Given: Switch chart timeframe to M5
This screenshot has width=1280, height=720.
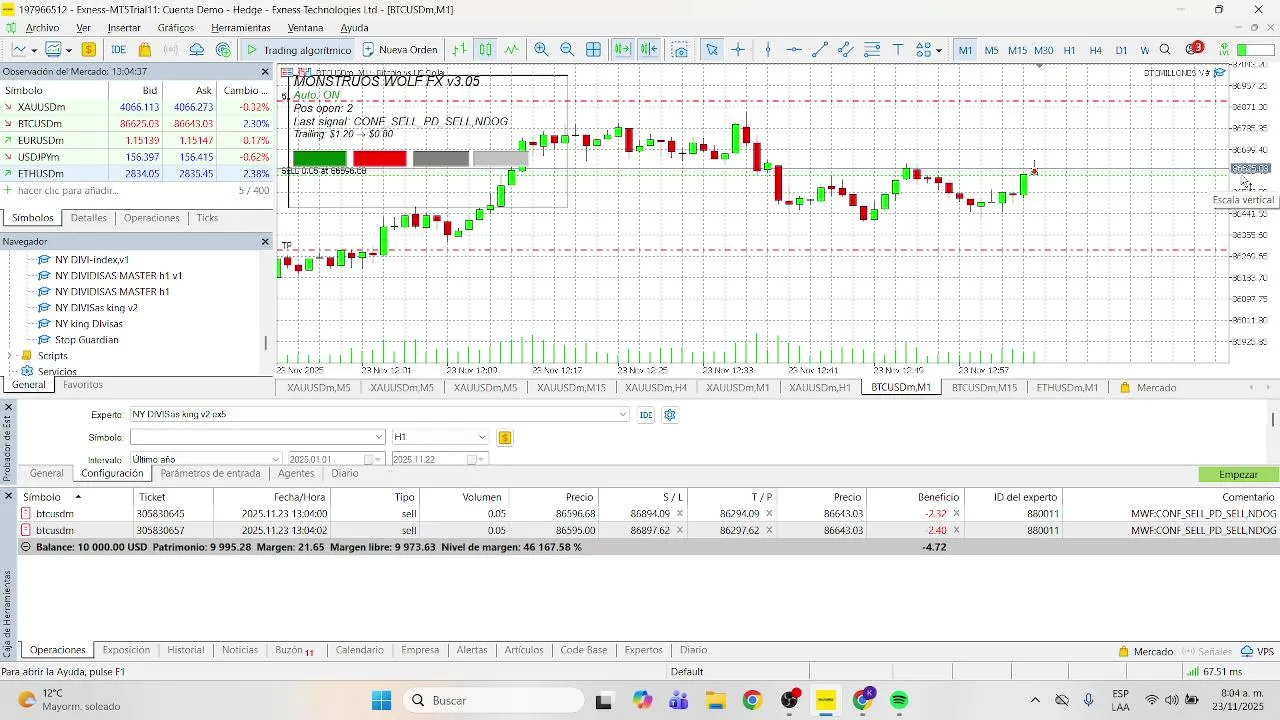Looking at the screenshot, I should tap(992, 50).
